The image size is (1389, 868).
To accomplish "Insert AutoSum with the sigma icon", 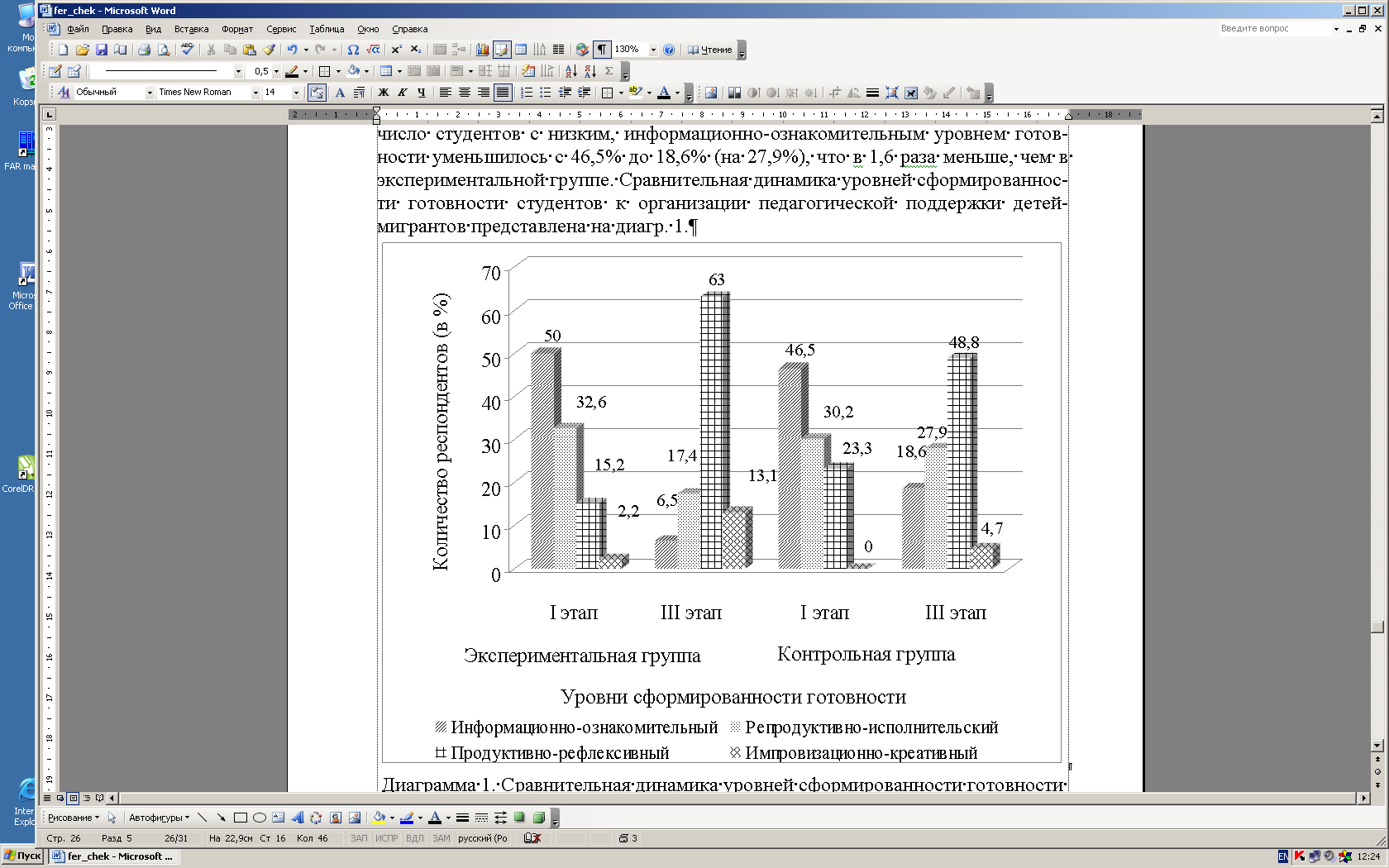I will coord(609,71).
